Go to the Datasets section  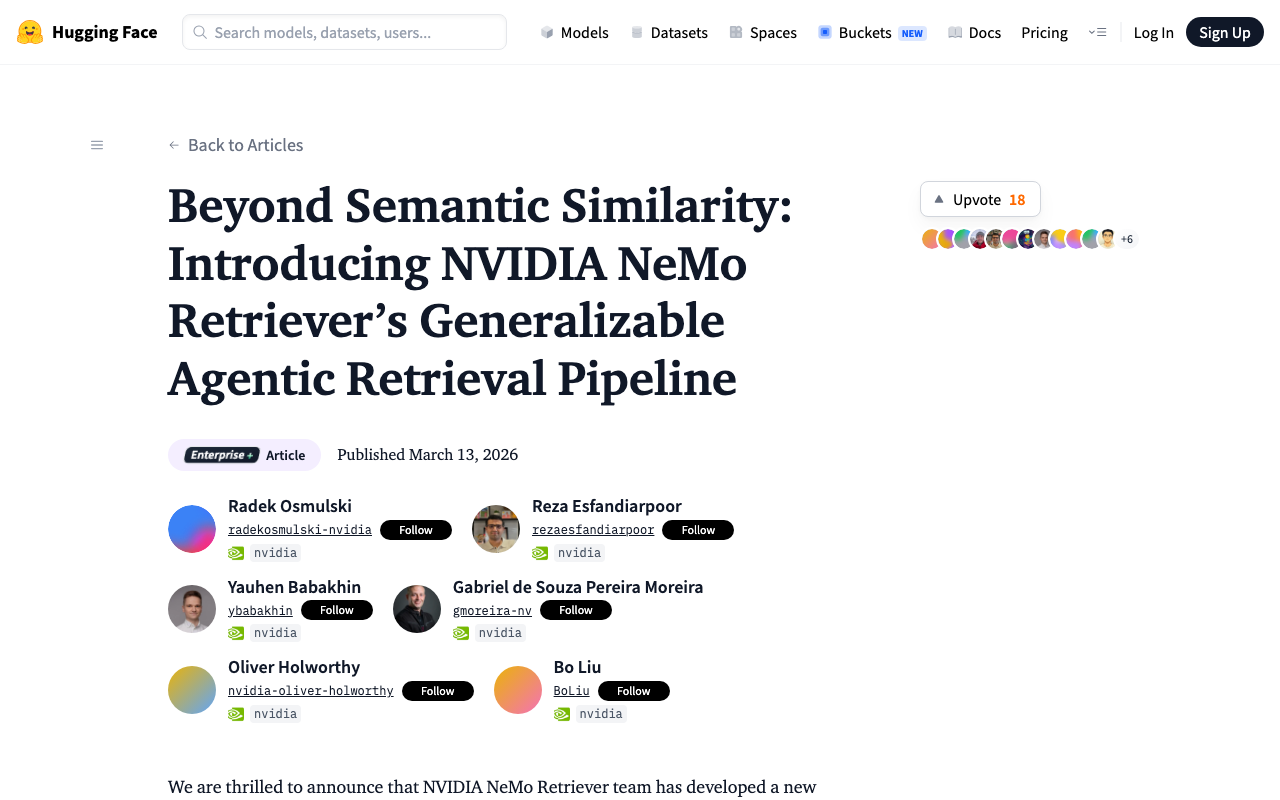point(669,32)
